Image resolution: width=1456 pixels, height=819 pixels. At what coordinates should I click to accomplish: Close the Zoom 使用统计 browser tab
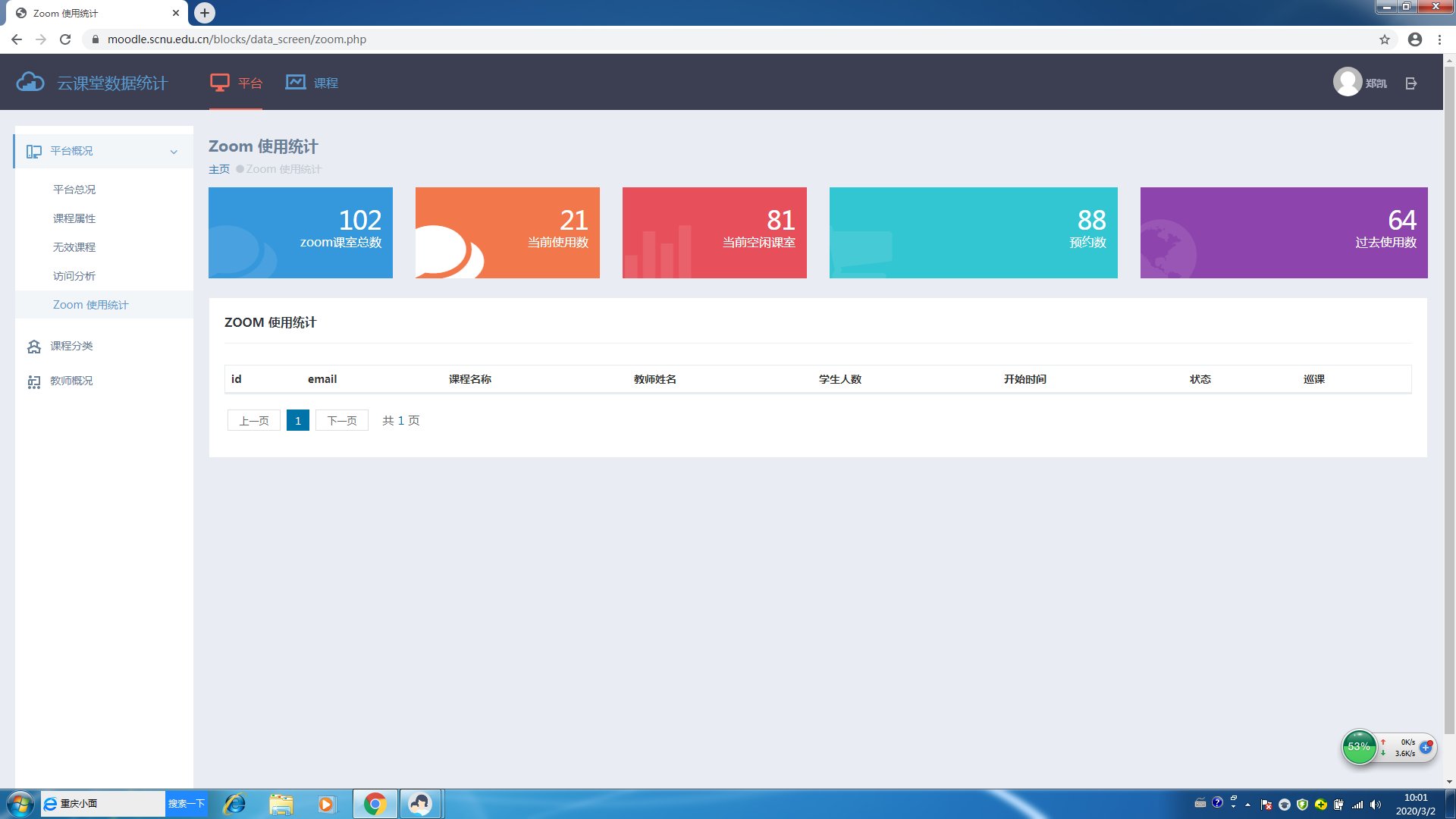click(176, 13)
